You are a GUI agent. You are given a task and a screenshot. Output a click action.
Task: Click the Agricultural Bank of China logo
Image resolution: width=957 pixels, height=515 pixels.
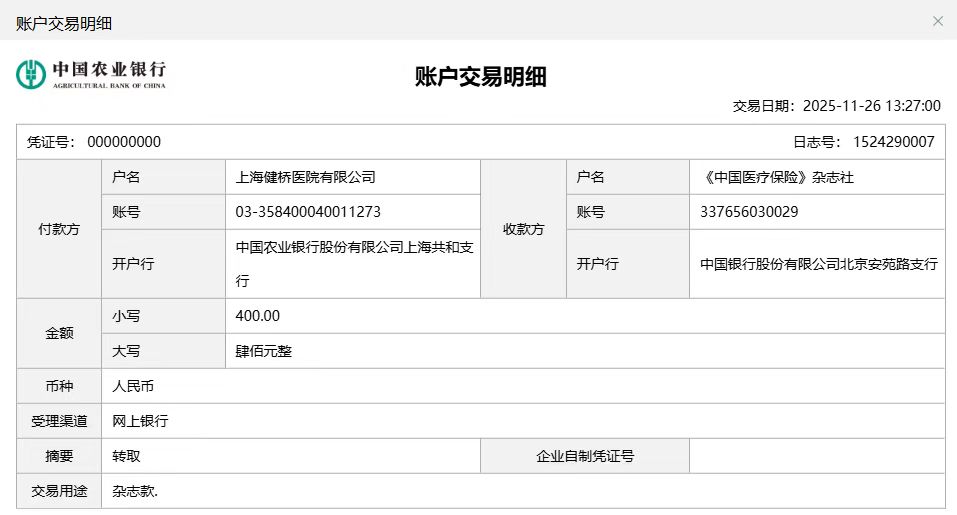pyautogui.click(x=91, y=74)
